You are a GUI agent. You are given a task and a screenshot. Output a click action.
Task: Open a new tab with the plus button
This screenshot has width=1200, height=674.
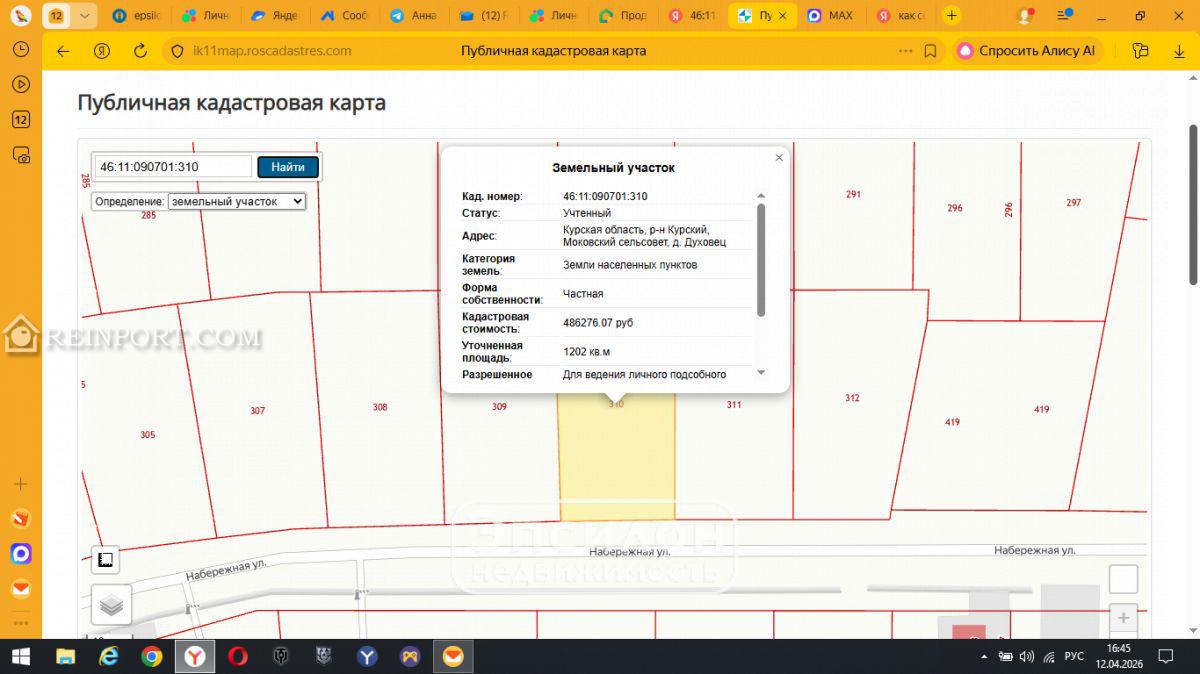click(951, 16)
